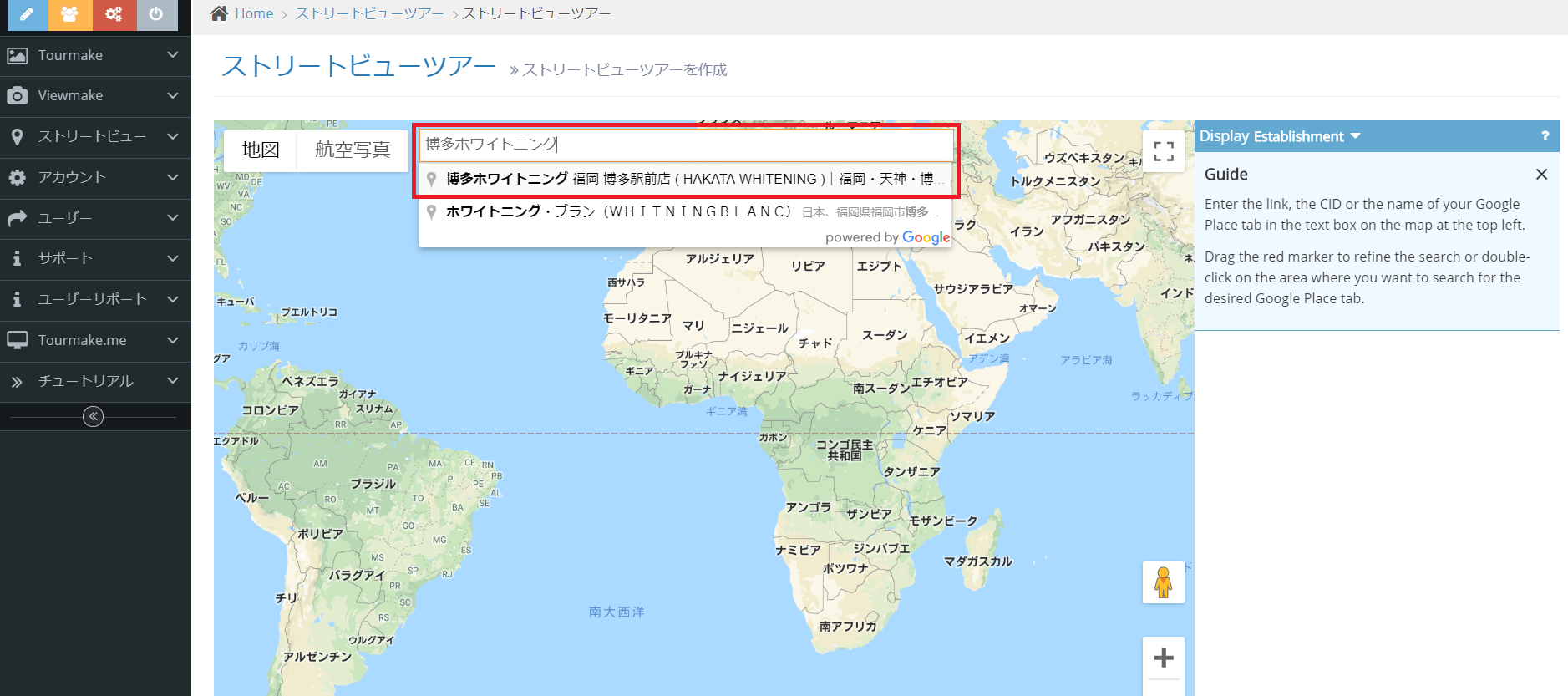Click the Home house icon in breadcrumb
This screenshot has height=696, width=1568.
click(x=219, y=13)
